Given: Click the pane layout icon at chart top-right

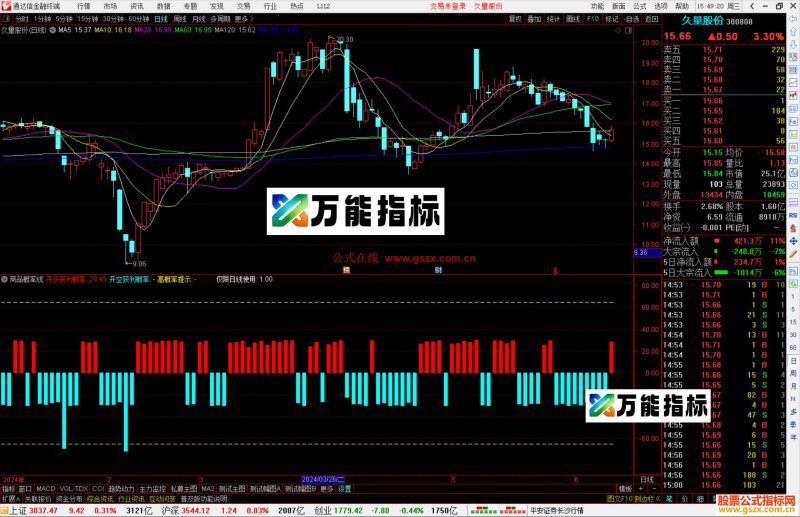Looking at the screenshot, I should coord(629,30).
